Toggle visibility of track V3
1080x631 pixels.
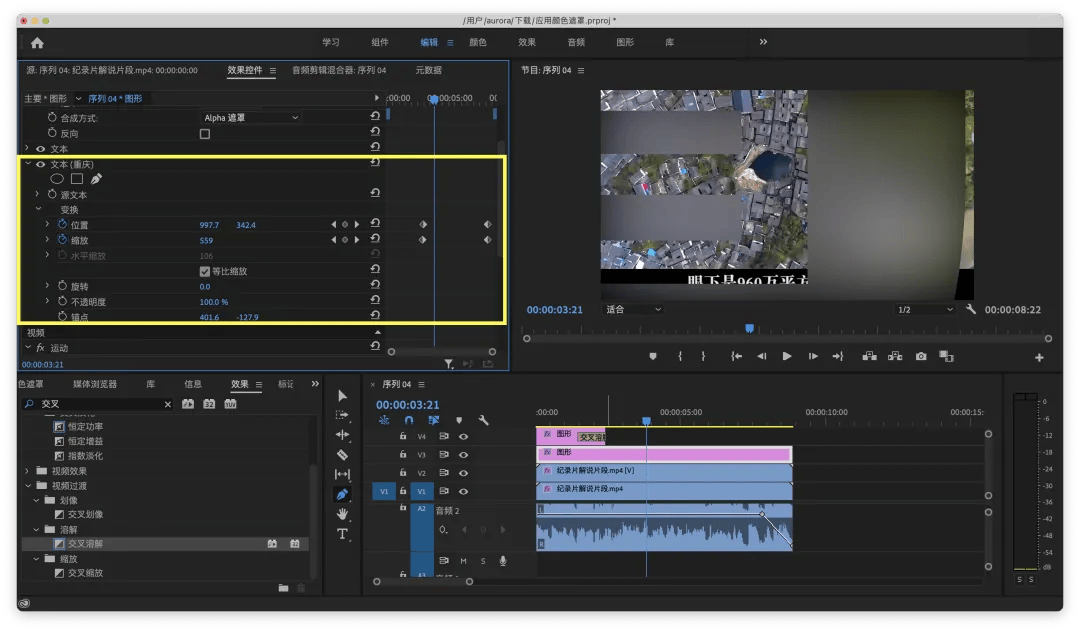[x=464, y=455]
